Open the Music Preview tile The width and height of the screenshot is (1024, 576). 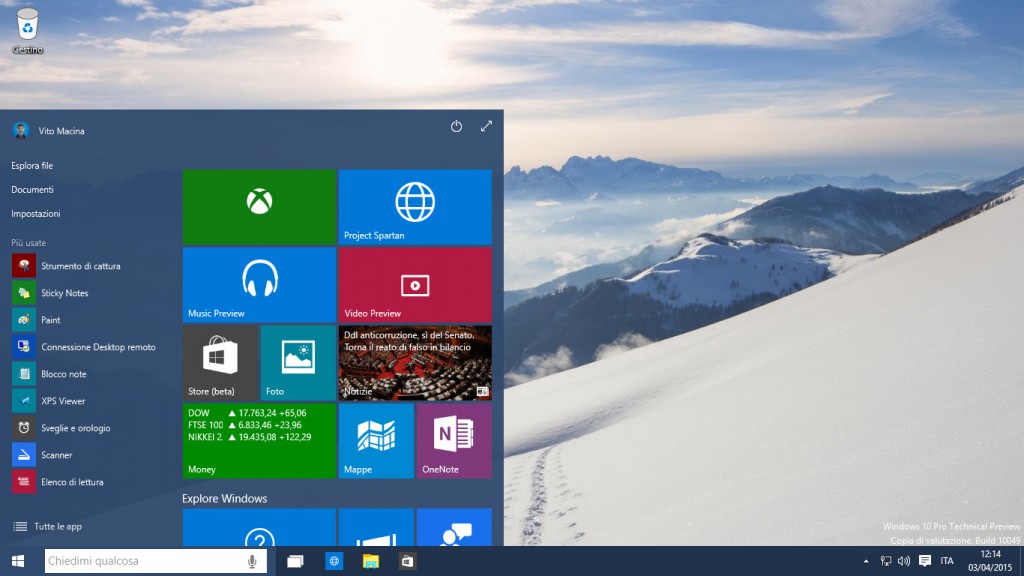click(x=259, y=285)
